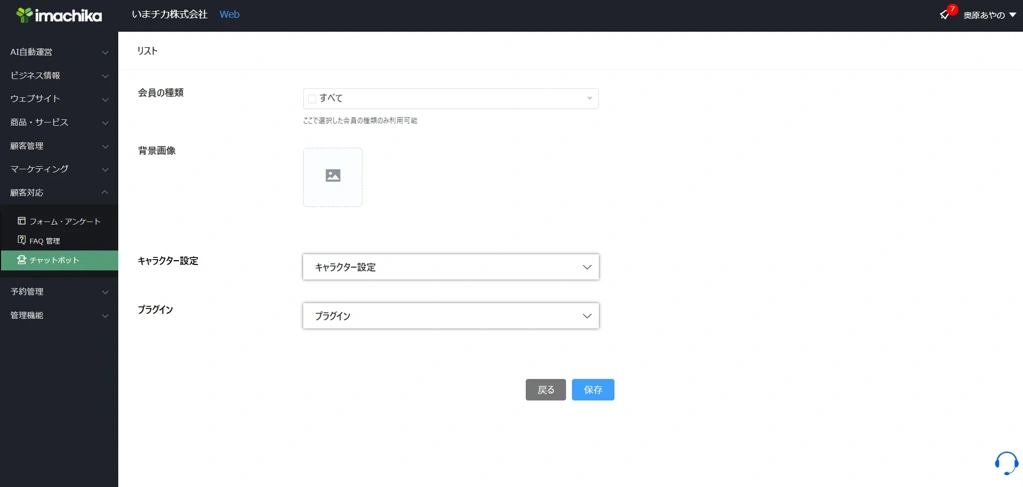The height and width of the screenshot is (487, 1023).
Task: Open the キャラクター設定 dropdown
Action: [451, 267]
